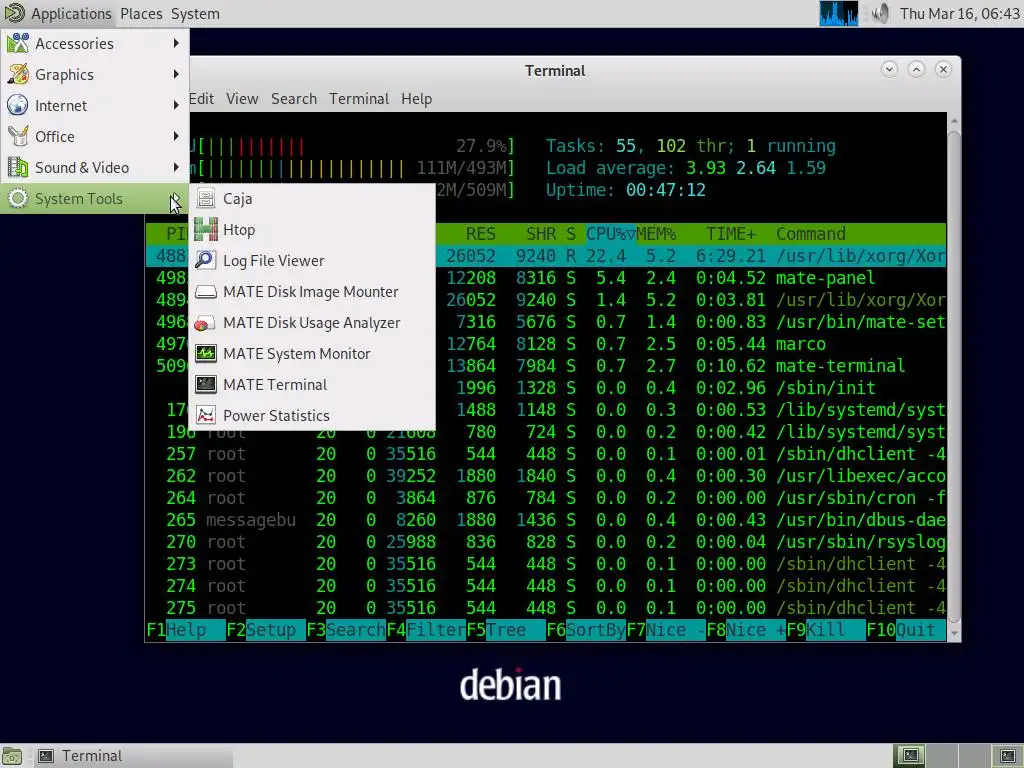
Task: Click the MATE Disk Image Mounter icon
Action: pos(206,291)
